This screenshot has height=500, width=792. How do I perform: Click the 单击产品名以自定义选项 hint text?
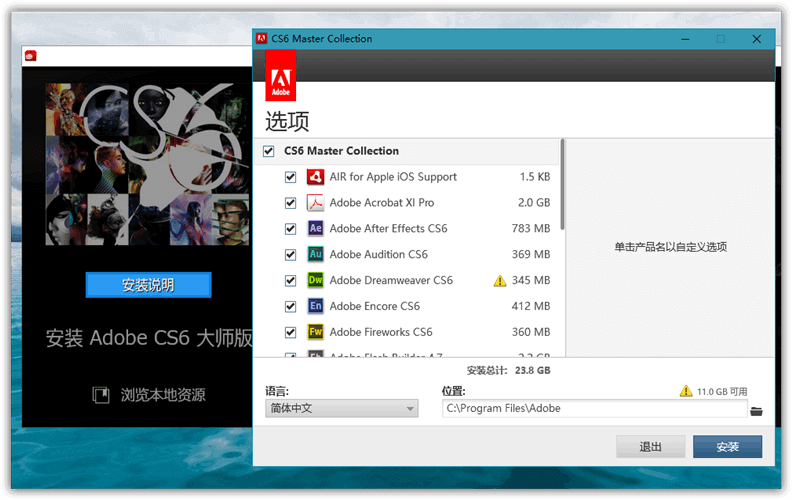[x=670, y=247]
